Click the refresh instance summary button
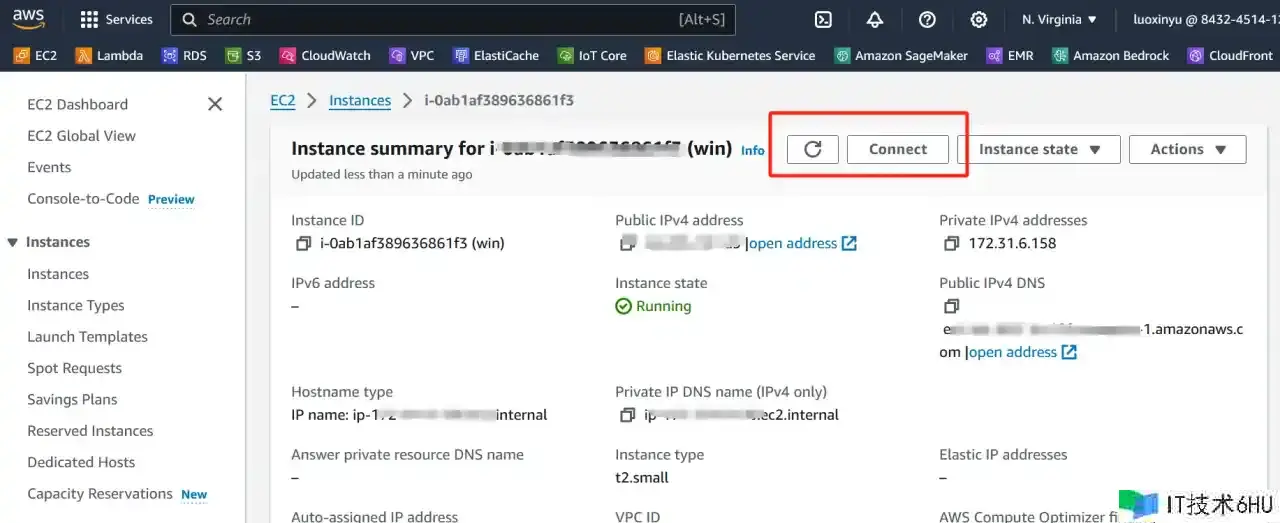Screen dimensions: 1280x523 coord(813,149)
